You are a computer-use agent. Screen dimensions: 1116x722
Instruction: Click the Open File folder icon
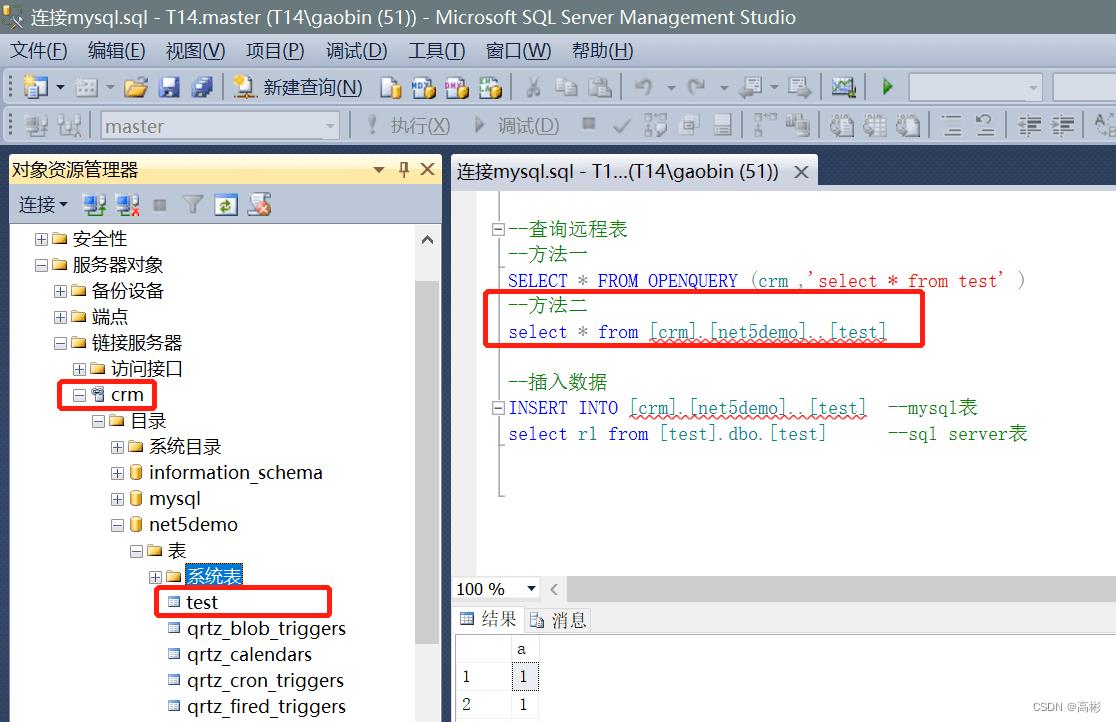[x=136, y=88]
